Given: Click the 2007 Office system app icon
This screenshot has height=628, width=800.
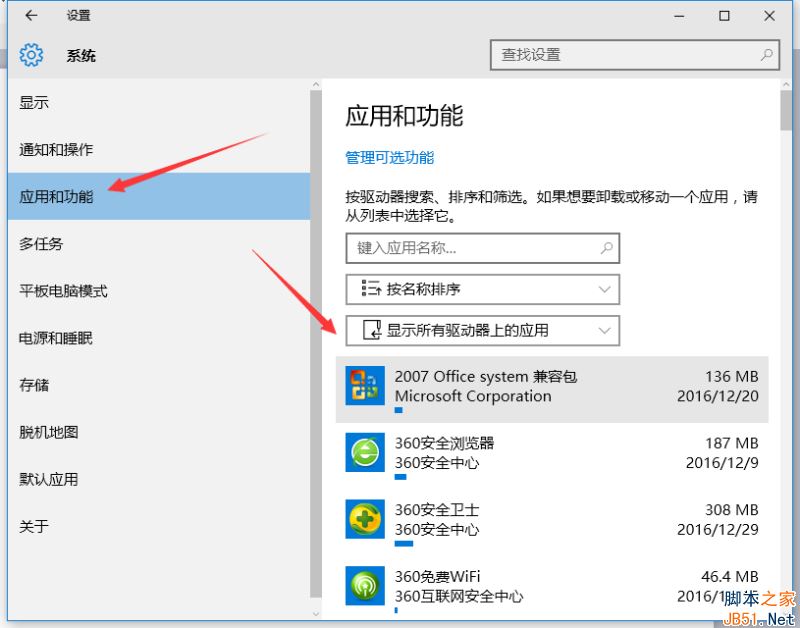Looking at the screenshot, I should pyautogui.click(x=365, y=386).
